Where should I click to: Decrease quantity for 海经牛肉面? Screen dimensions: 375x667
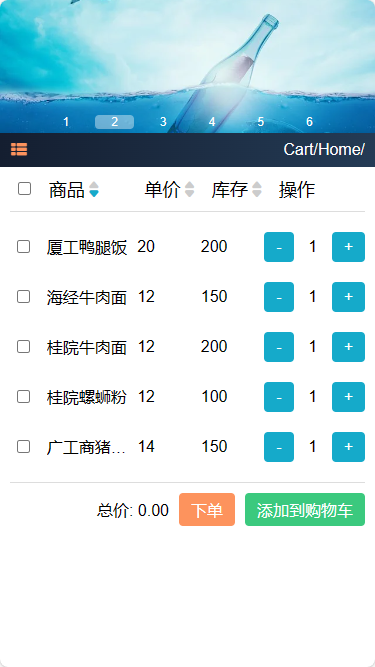click(x=279, y=297)
